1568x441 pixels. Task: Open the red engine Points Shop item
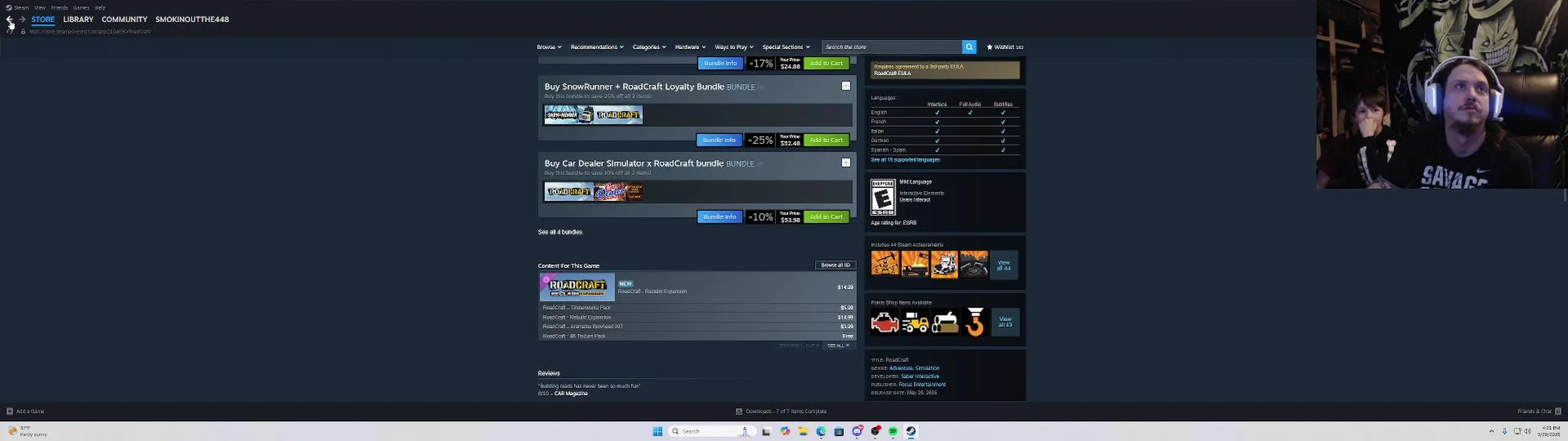(885, 322)
